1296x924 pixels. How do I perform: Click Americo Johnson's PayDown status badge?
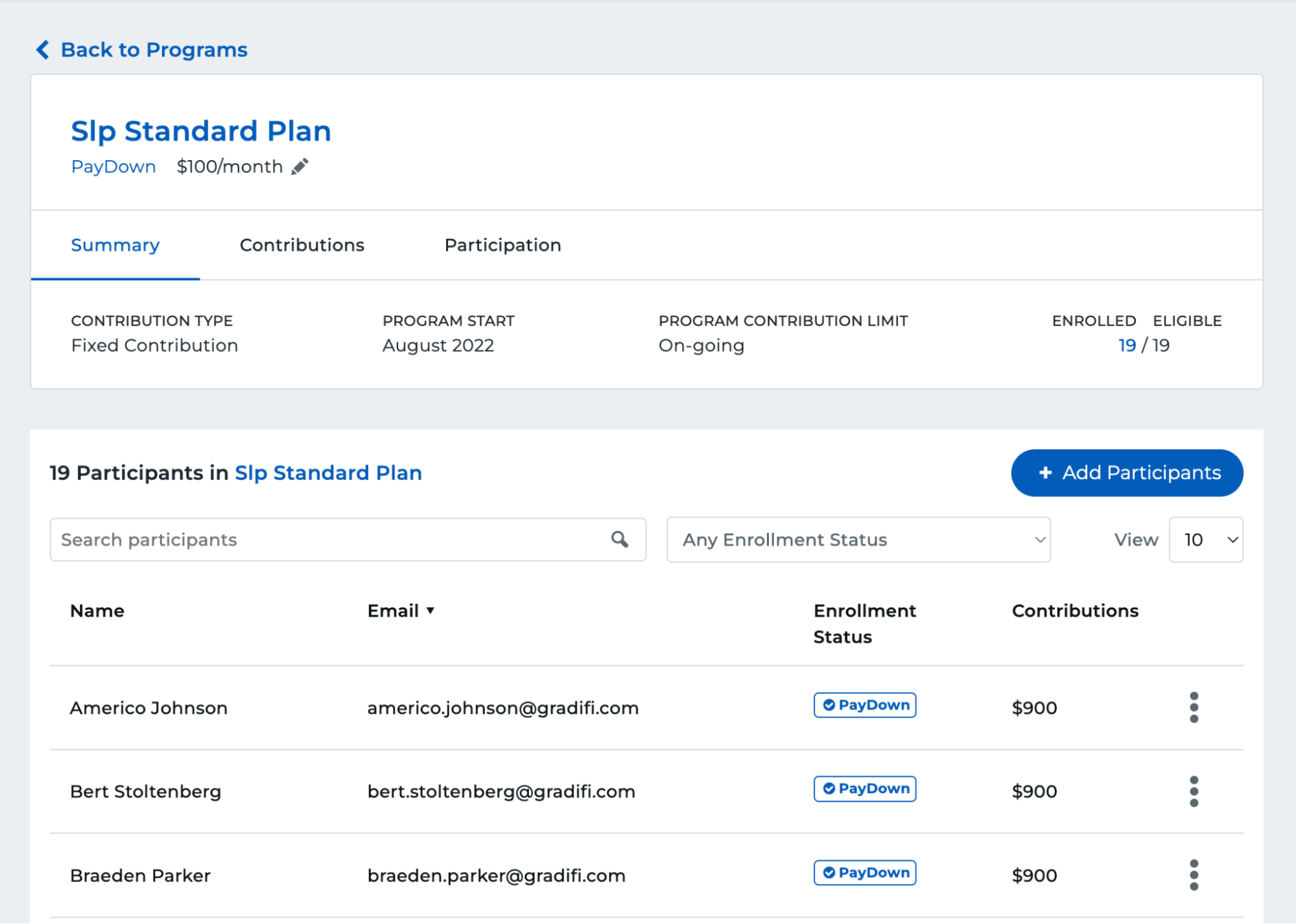[x=865, y=705]
